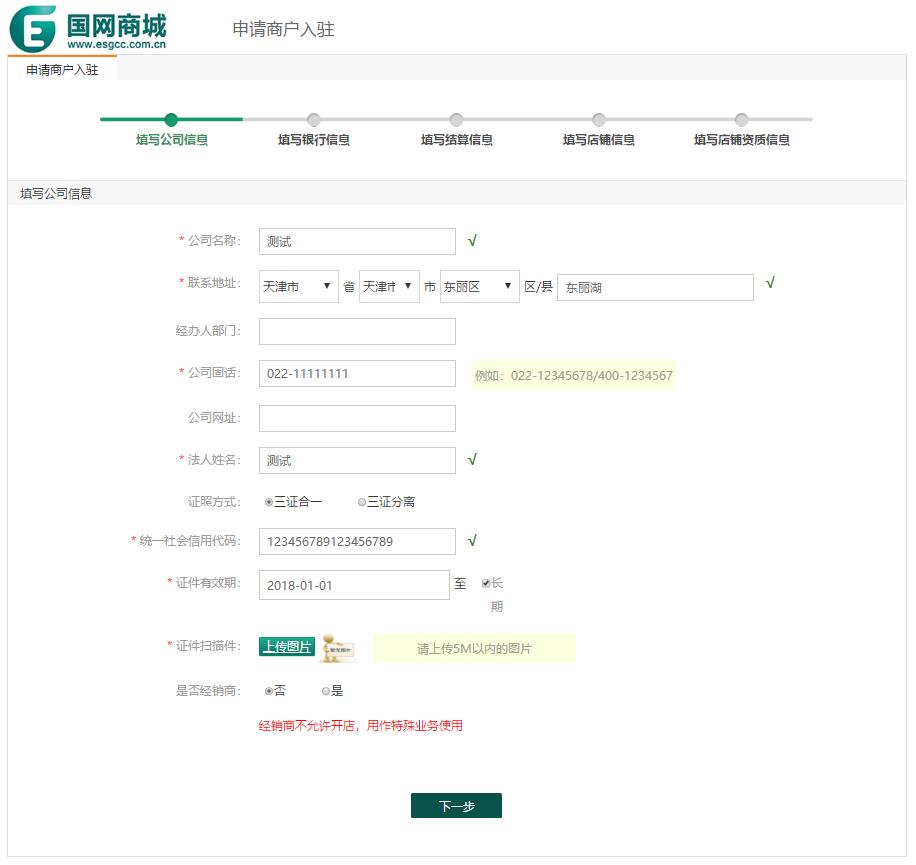Click the uploaded certificate thumbnail image
916x865 pixels.
[x=338, y=648]
